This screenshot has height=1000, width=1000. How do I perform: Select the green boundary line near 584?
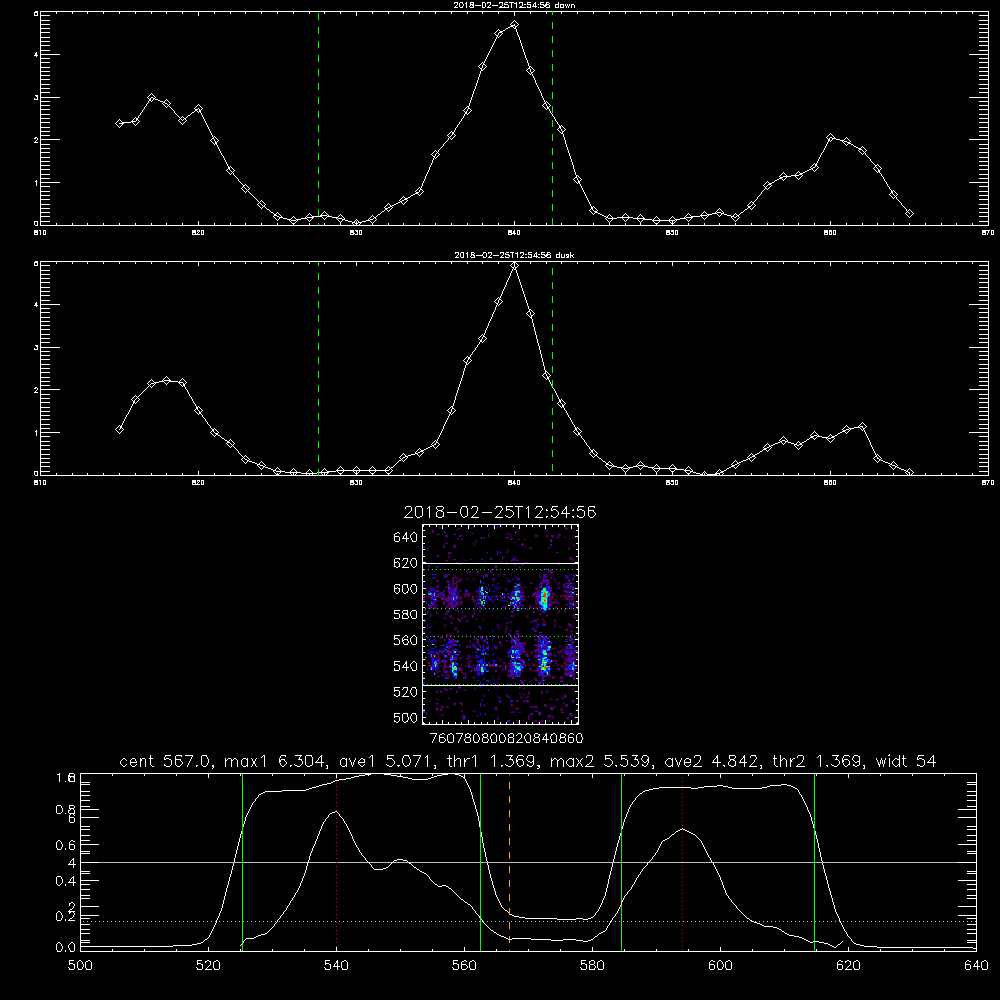click(621, 861)
